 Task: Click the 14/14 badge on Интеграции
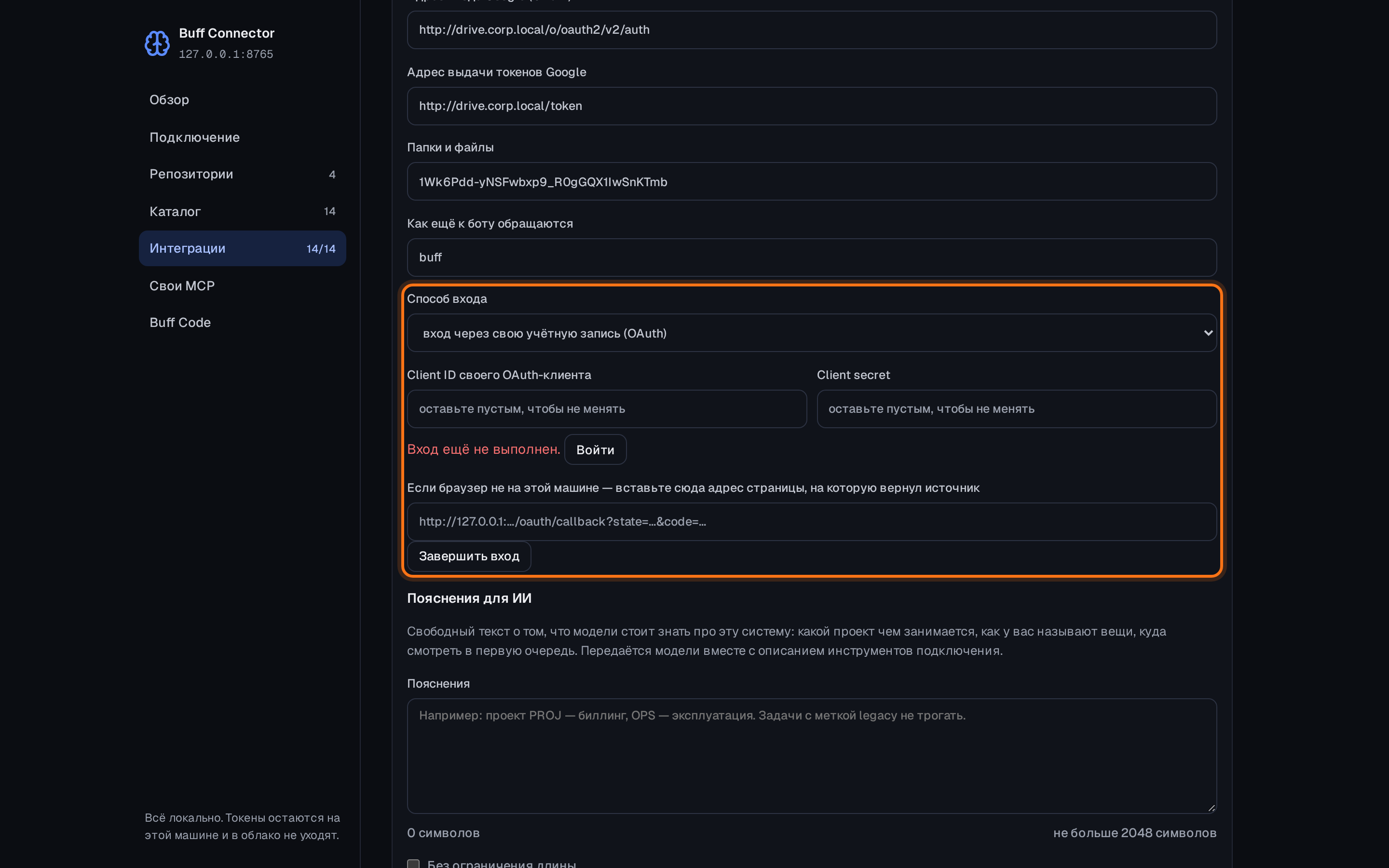[321, 248]
